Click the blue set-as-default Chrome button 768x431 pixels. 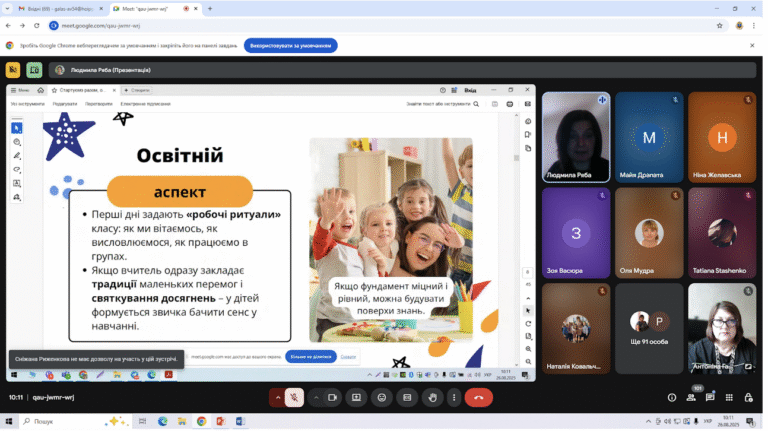click(290, 46)
